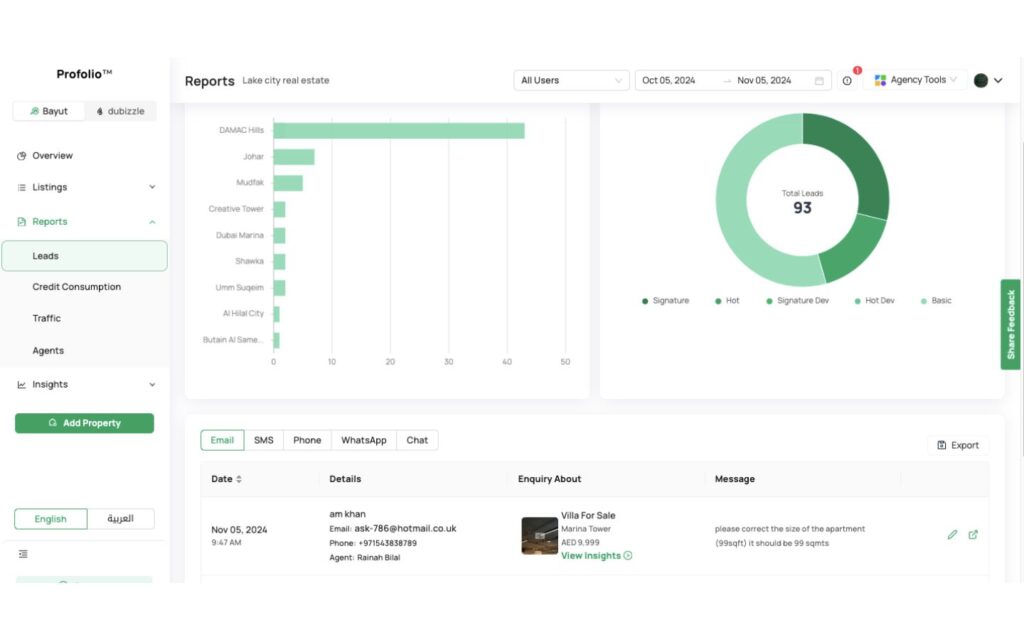Viewport: 1024px width, 640px height.
Task: Select the Chat leads tab
Action: coord(417,440)
